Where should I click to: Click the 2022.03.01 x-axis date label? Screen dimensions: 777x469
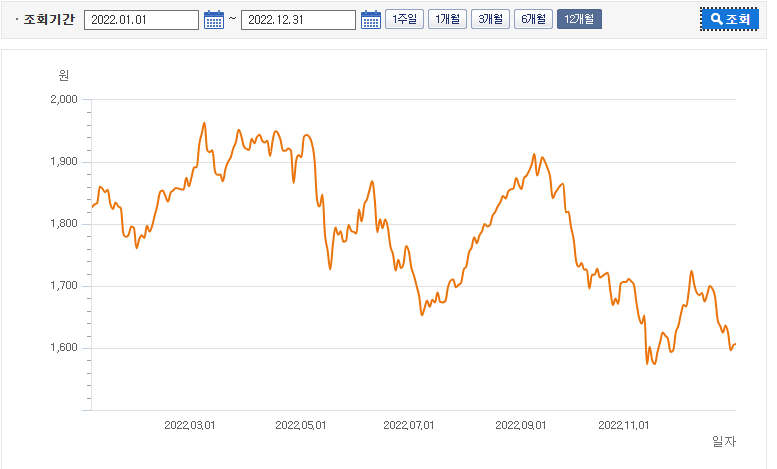(190, 425)
